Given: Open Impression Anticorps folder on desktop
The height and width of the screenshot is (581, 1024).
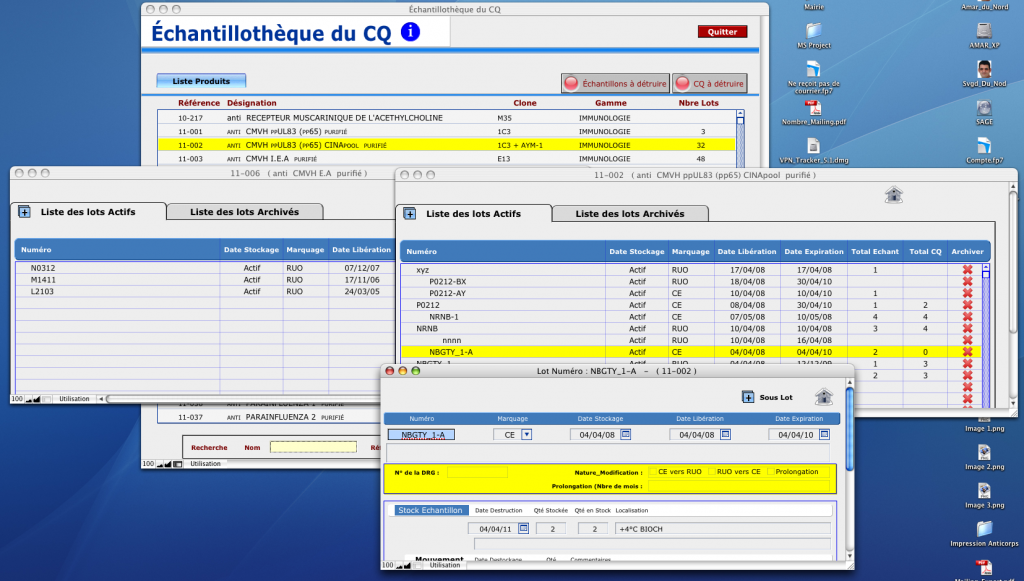Looking at the screenshot, I should pos(984,533).
